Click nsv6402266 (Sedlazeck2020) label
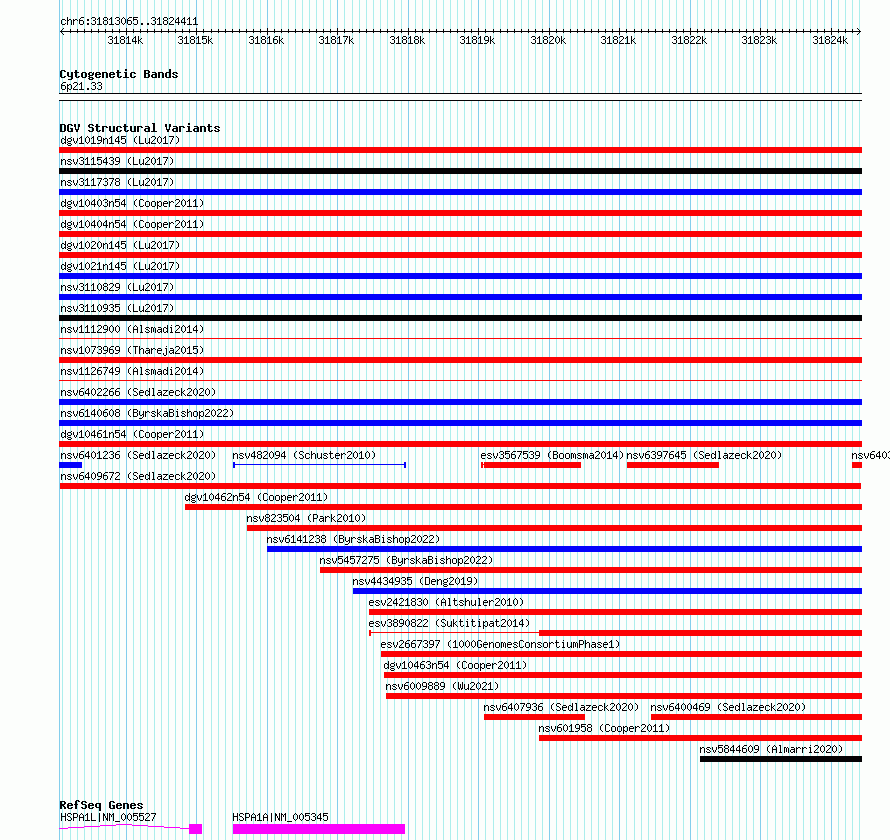 coord(138,392)
